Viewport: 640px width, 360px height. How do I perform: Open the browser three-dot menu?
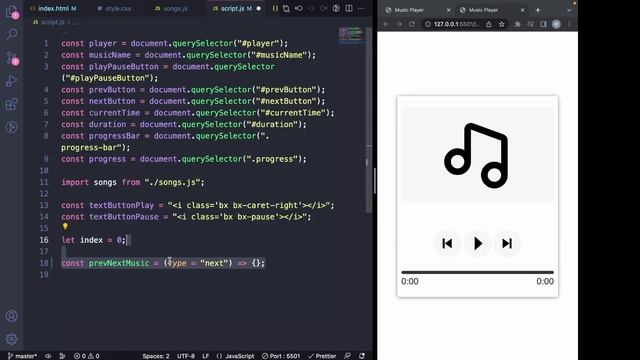click(x=569, y=24)
